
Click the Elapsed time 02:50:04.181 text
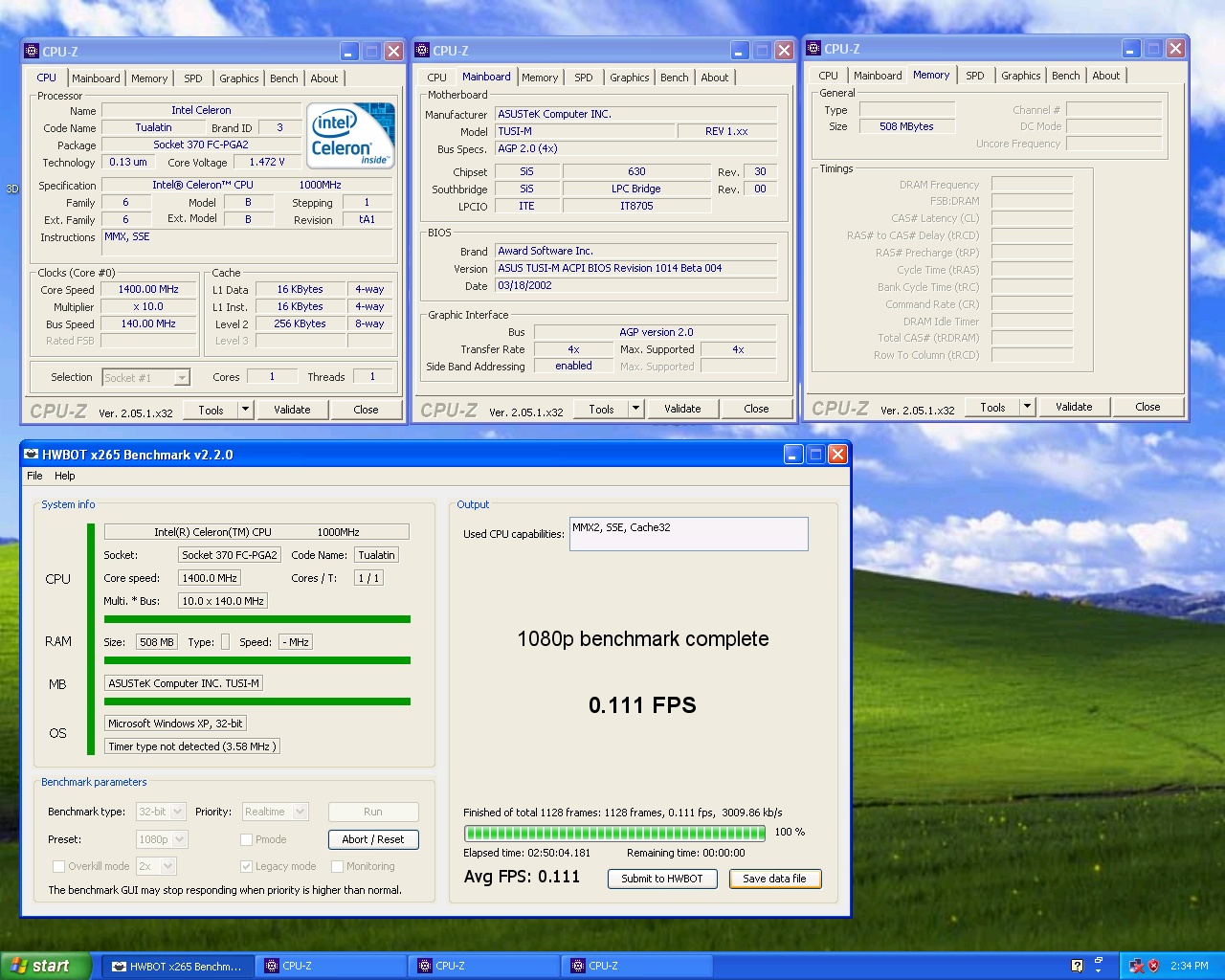click(527, 853)
